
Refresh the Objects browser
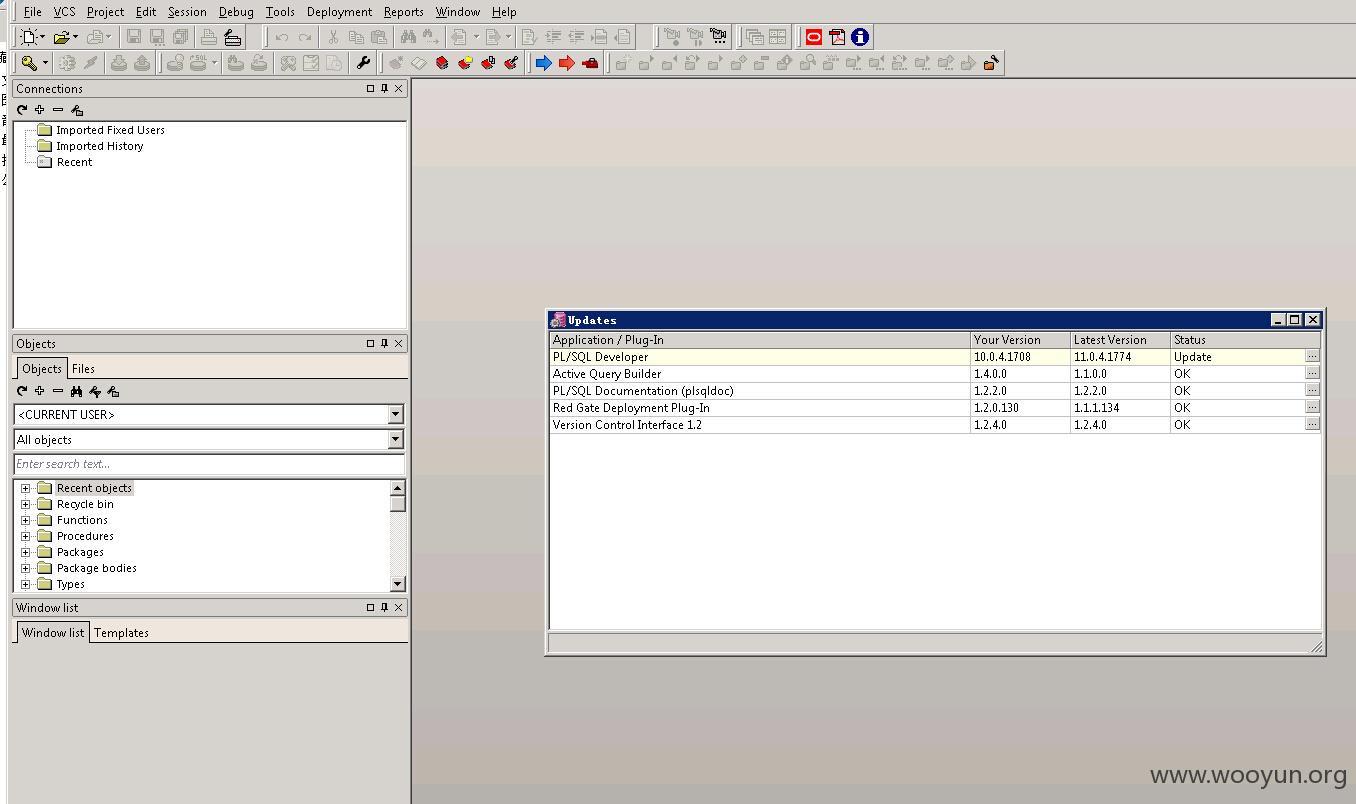[x=22, y=391]
